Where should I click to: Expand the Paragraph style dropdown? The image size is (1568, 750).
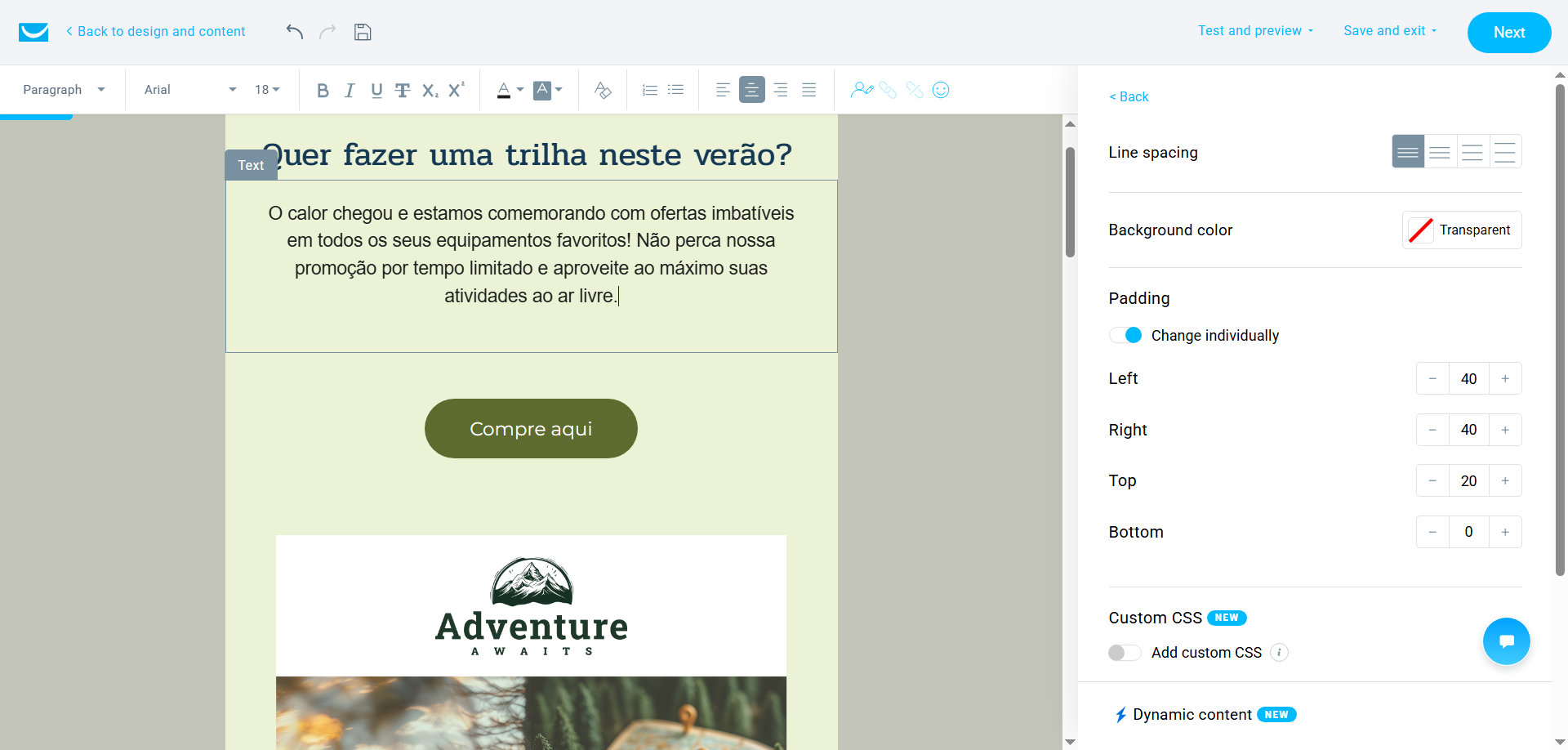pyautogui.click(x=64, y=90)
